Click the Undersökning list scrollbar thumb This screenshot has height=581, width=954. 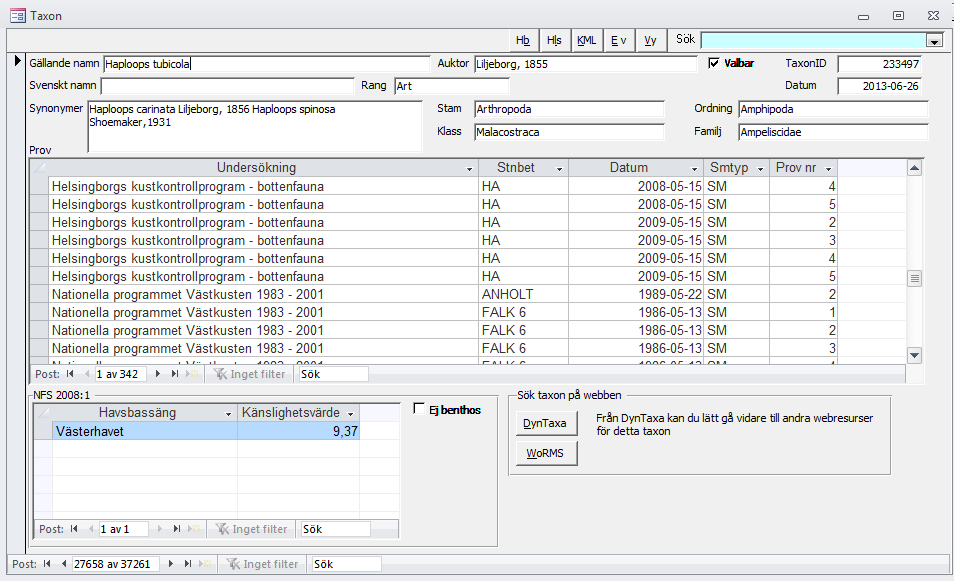pos(914,279)
